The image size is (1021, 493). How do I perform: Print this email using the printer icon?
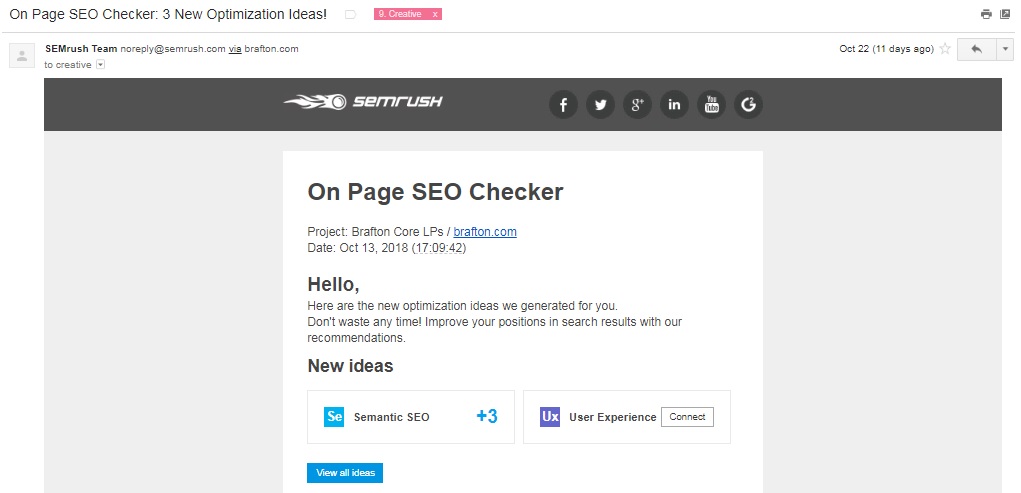(x=986, y=14)
